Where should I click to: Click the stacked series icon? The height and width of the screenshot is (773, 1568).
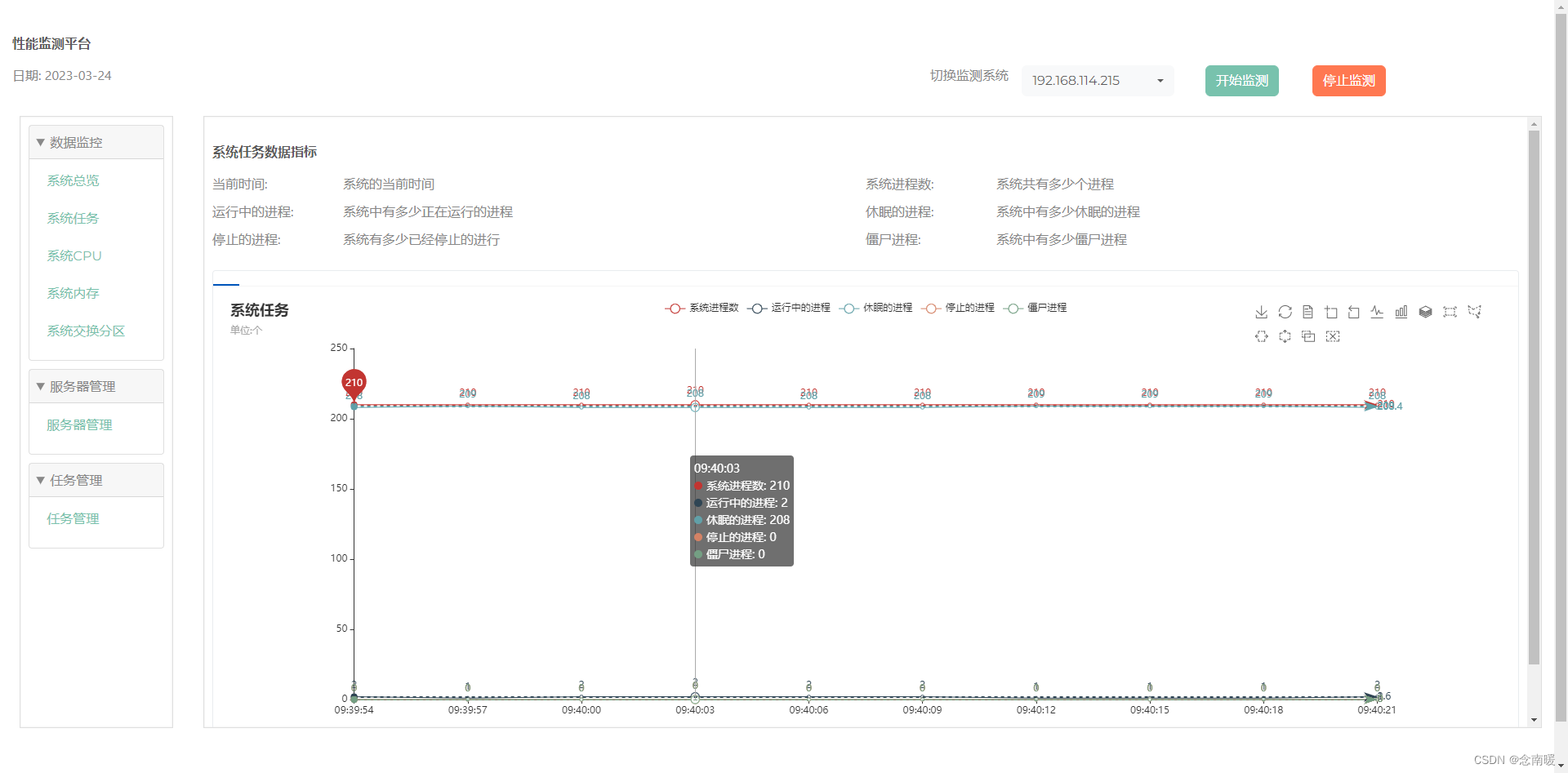(1426, 312)
